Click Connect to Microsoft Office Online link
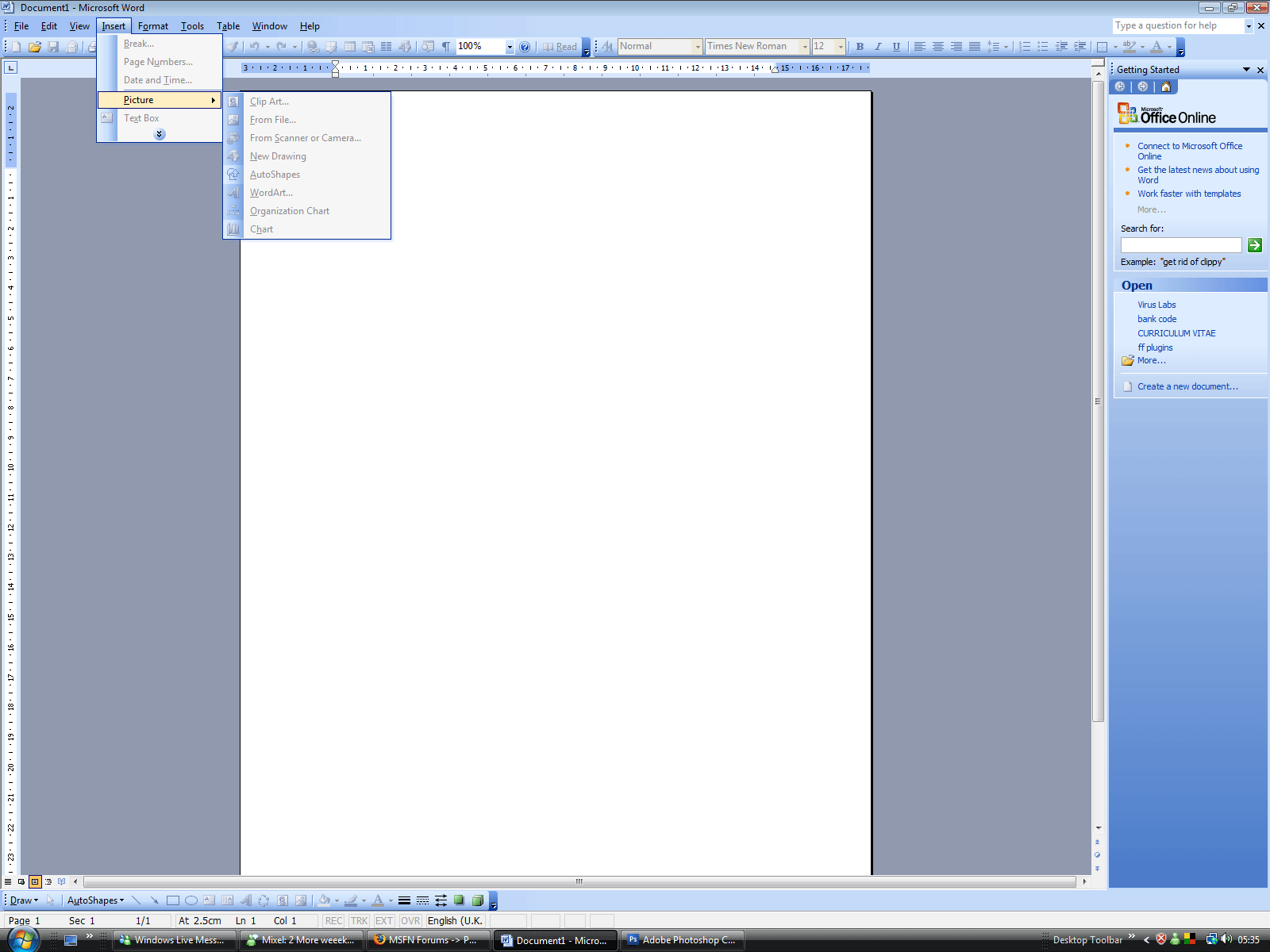The height and width of the screenshot is (952, 1270). tap(1190, 151)
